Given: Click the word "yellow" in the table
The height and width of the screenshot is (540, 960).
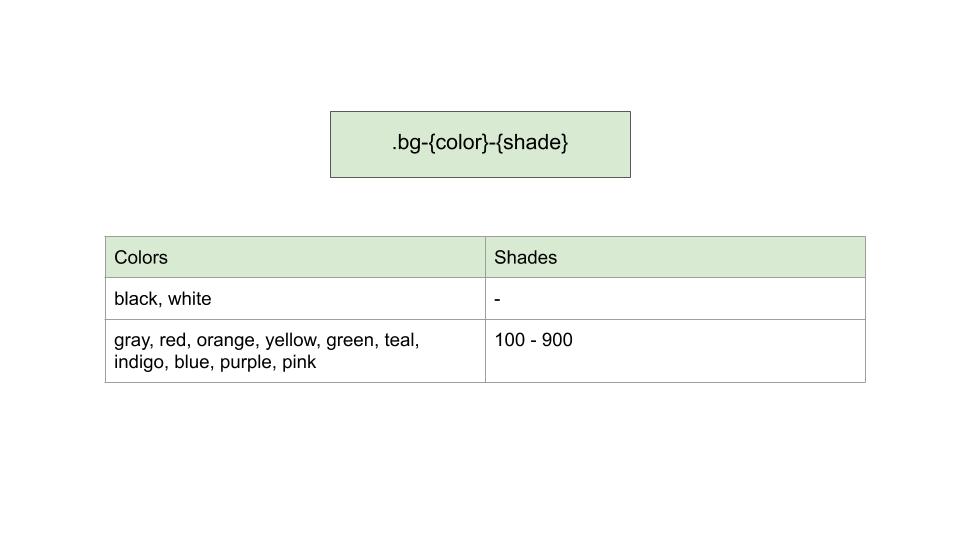Looking at the screenshot, I should point(290,341).
